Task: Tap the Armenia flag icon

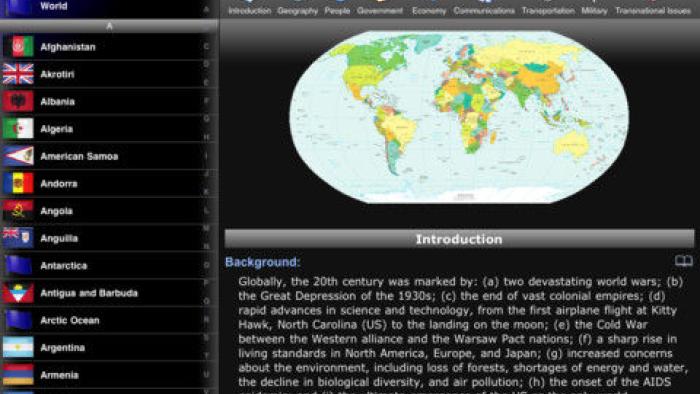Action: tap(18, 375)
